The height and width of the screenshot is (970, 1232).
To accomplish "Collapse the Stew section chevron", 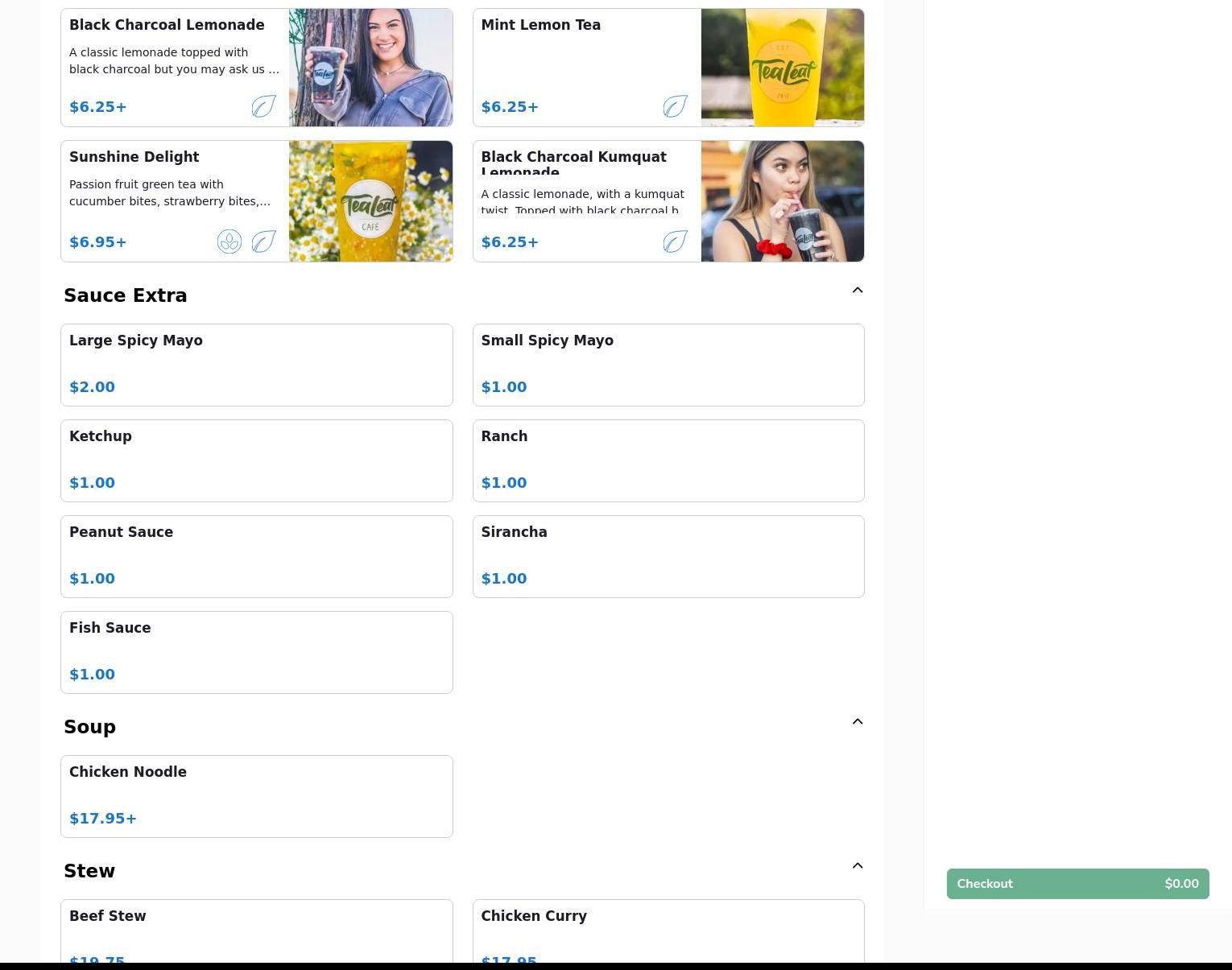I will [857, 866].
